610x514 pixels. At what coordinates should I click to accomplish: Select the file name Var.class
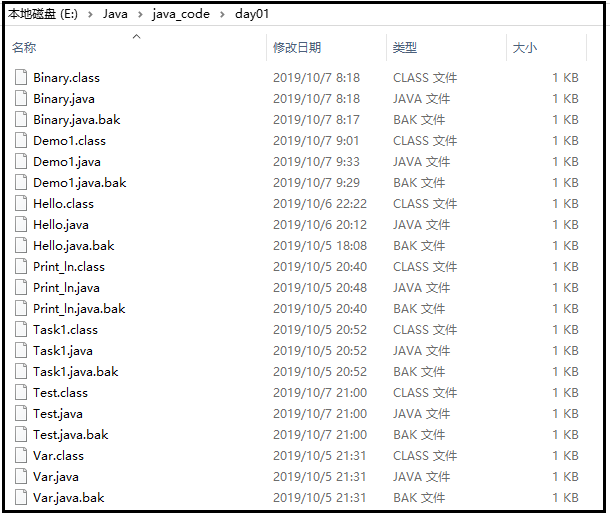coord(58,456)
